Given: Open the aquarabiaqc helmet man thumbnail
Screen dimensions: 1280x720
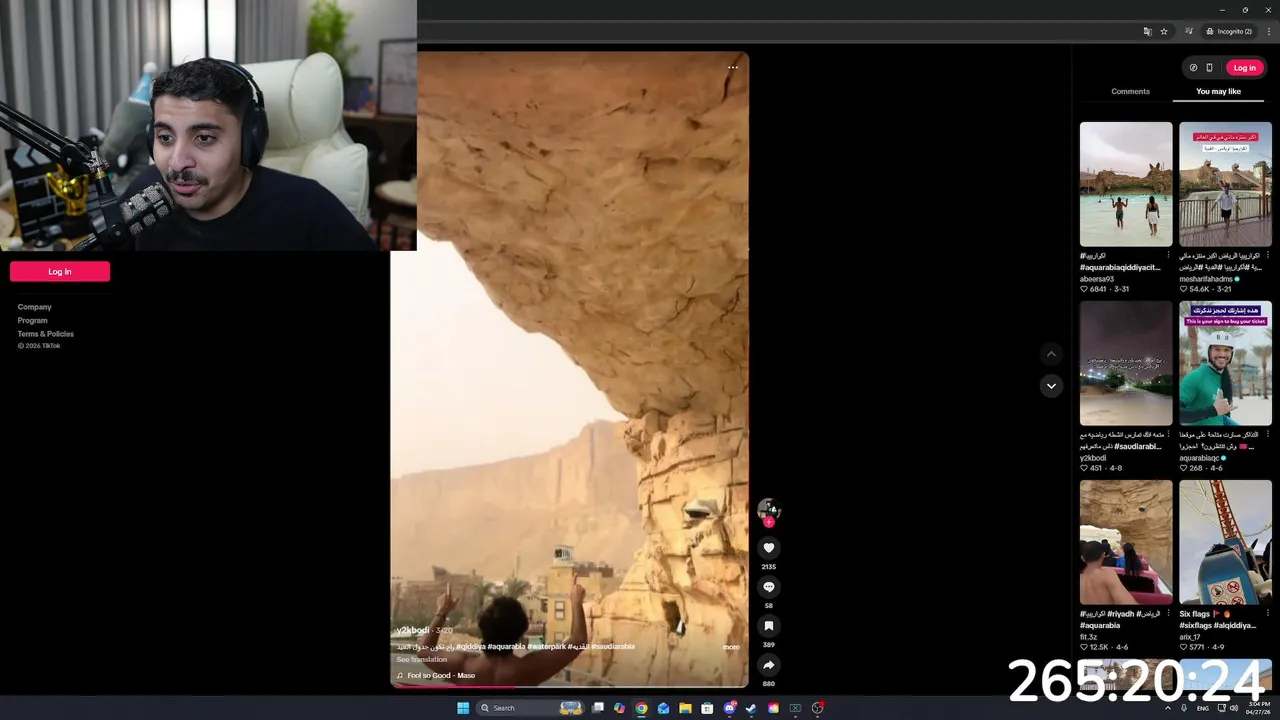Looking at the screenshot, I should (x=1225, y=363).
